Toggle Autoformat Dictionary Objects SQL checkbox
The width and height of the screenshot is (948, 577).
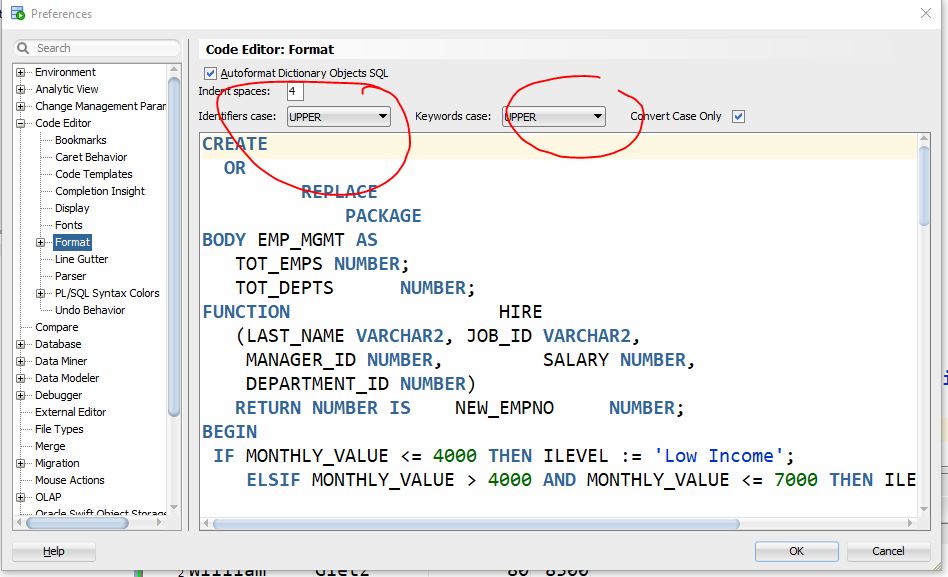coord(210,73)
